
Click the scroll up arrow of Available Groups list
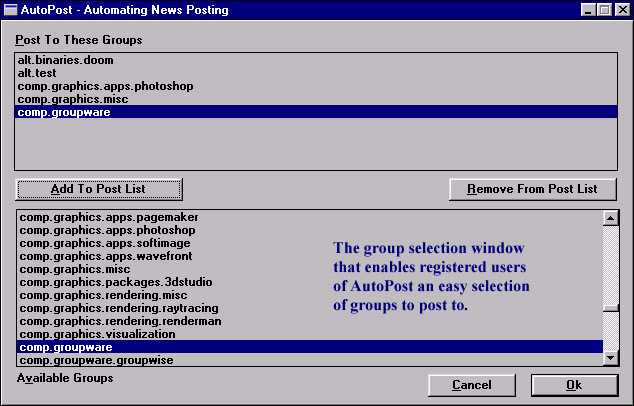coord(609,217)
